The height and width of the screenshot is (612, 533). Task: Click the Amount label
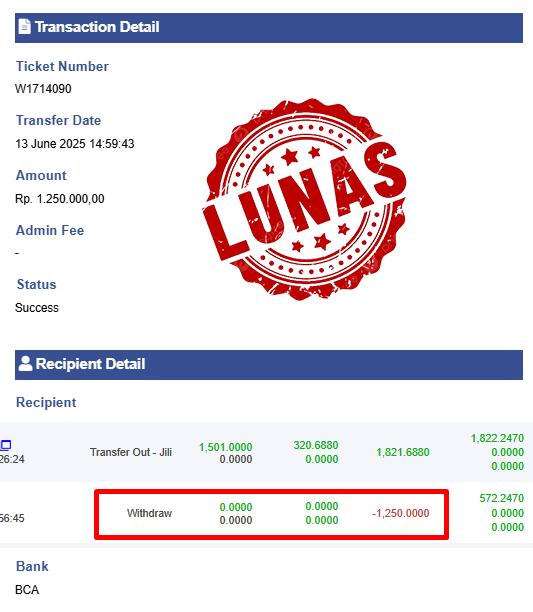pyautogui.click(x=41, y=175)
